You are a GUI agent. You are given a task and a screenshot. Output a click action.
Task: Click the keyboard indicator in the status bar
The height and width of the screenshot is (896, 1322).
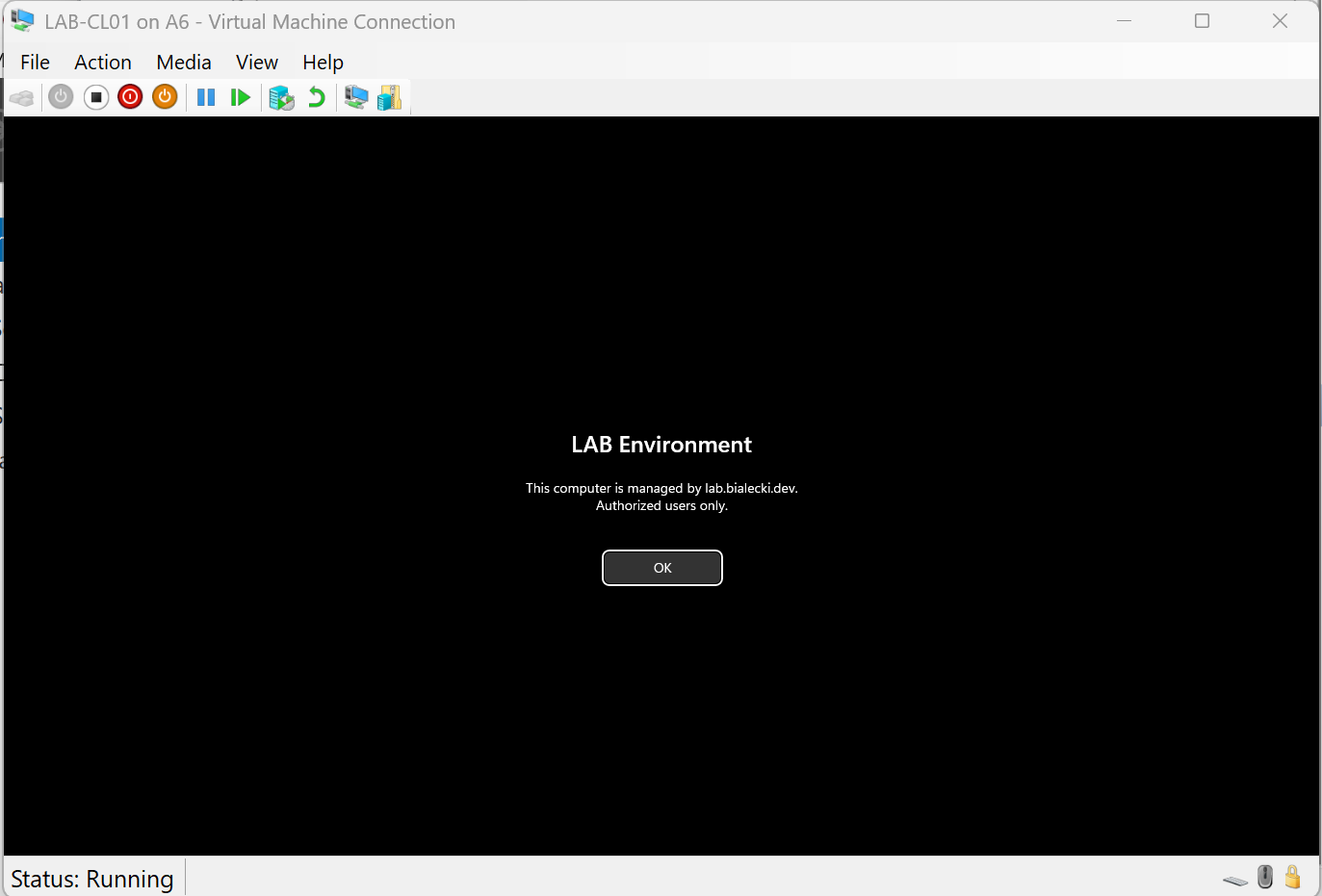(x=1235, y=880)
